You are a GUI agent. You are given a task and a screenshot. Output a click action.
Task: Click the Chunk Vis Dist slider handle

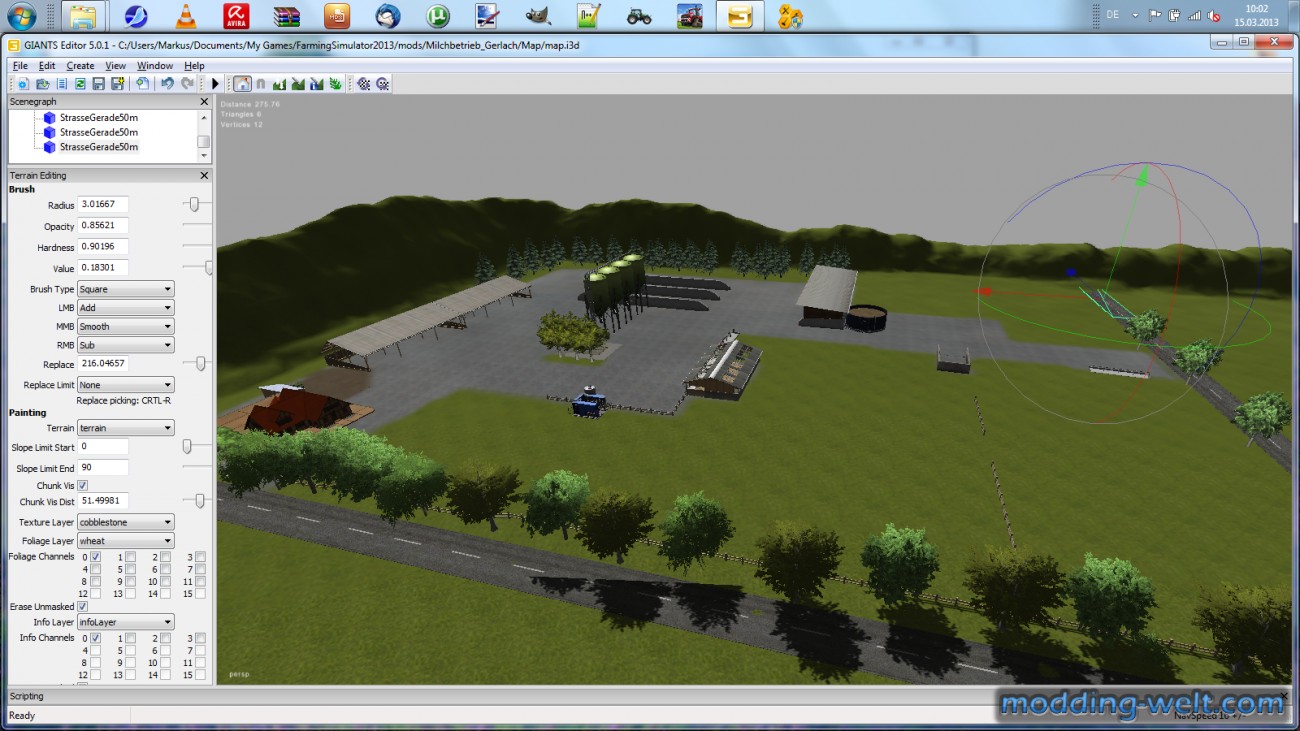[200, 500]
